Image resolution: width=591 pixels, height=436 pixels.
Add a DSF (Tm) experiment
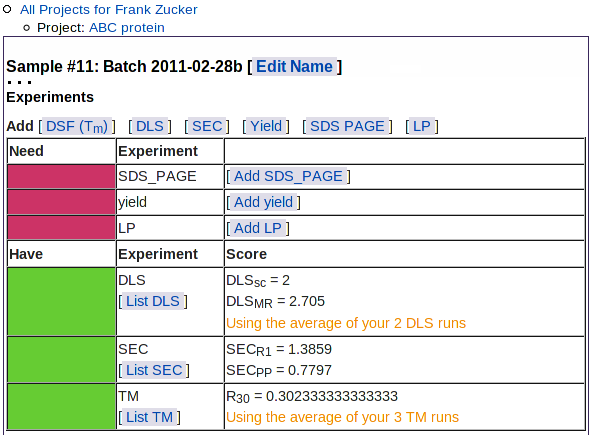pyautogui.click(x=77, y=126)
